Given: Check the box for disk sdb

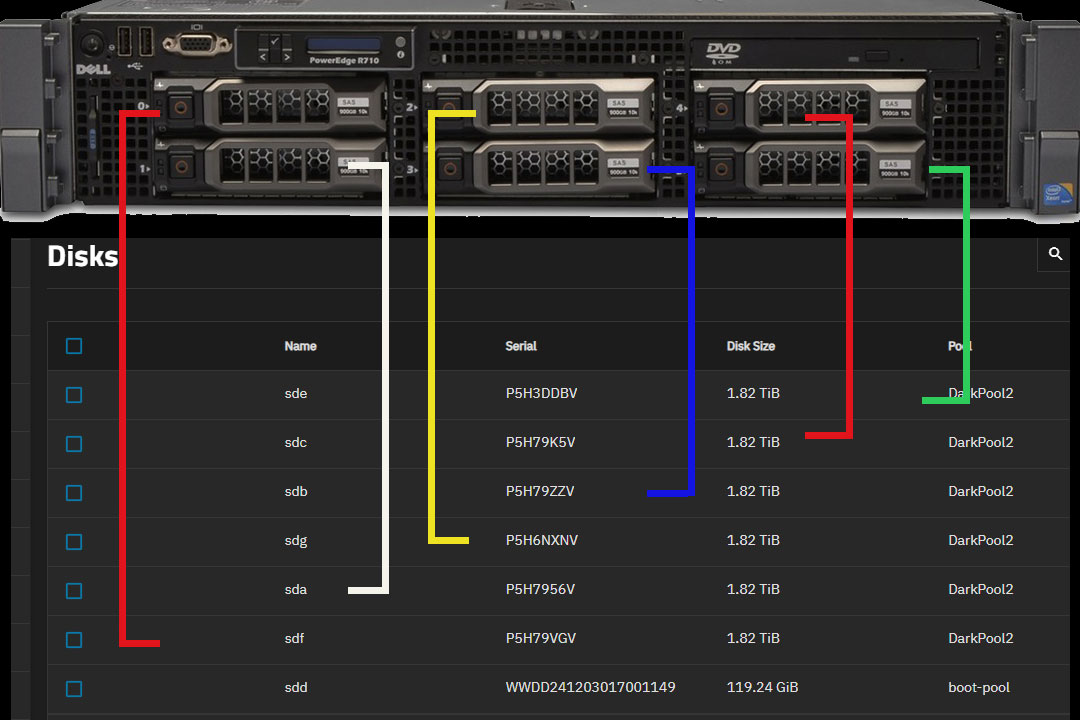Looking at the screenshot, I should click(74, 493).
